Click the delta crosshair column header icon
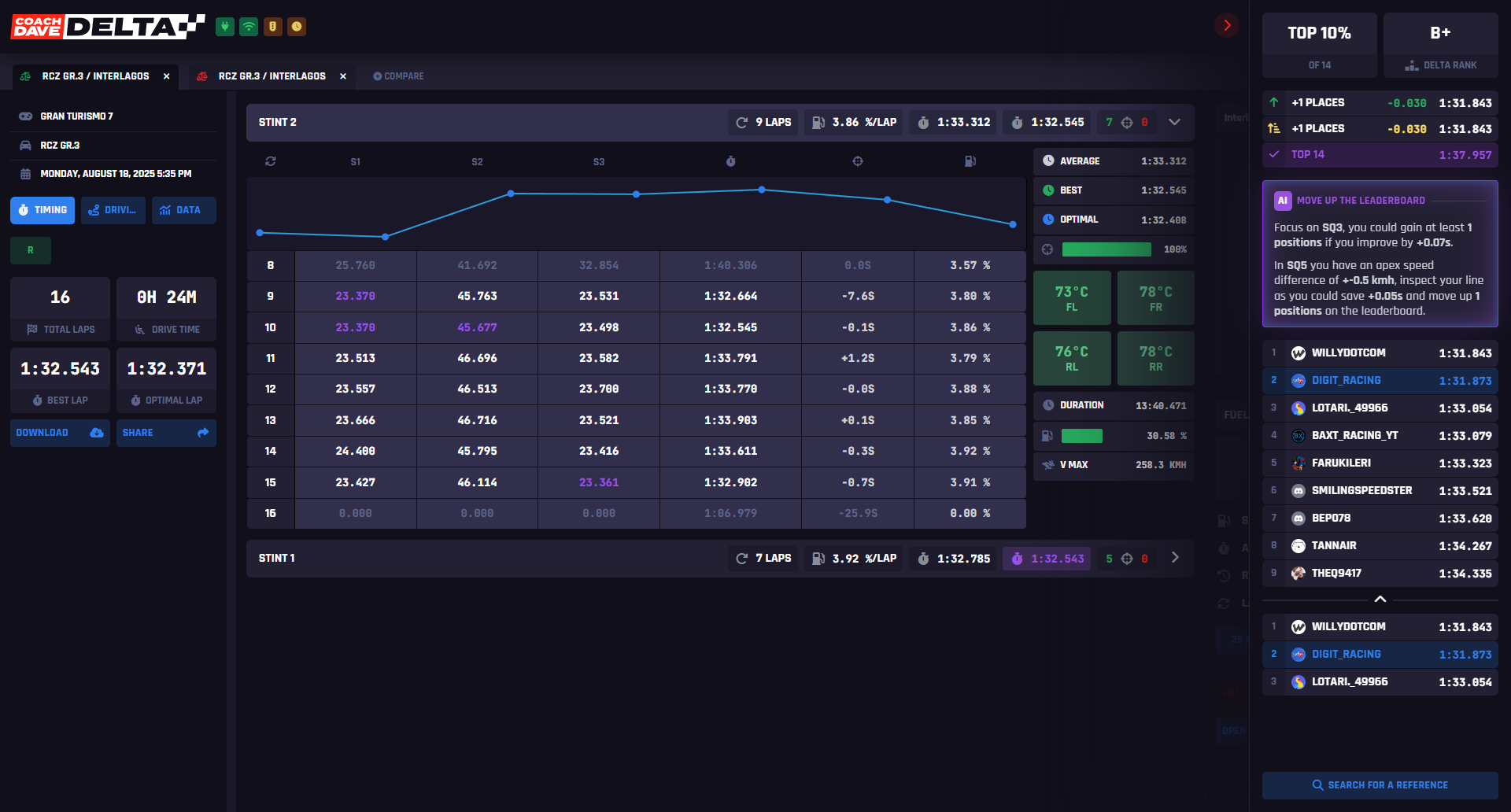The image size is (1511, 812). (858, 161)
